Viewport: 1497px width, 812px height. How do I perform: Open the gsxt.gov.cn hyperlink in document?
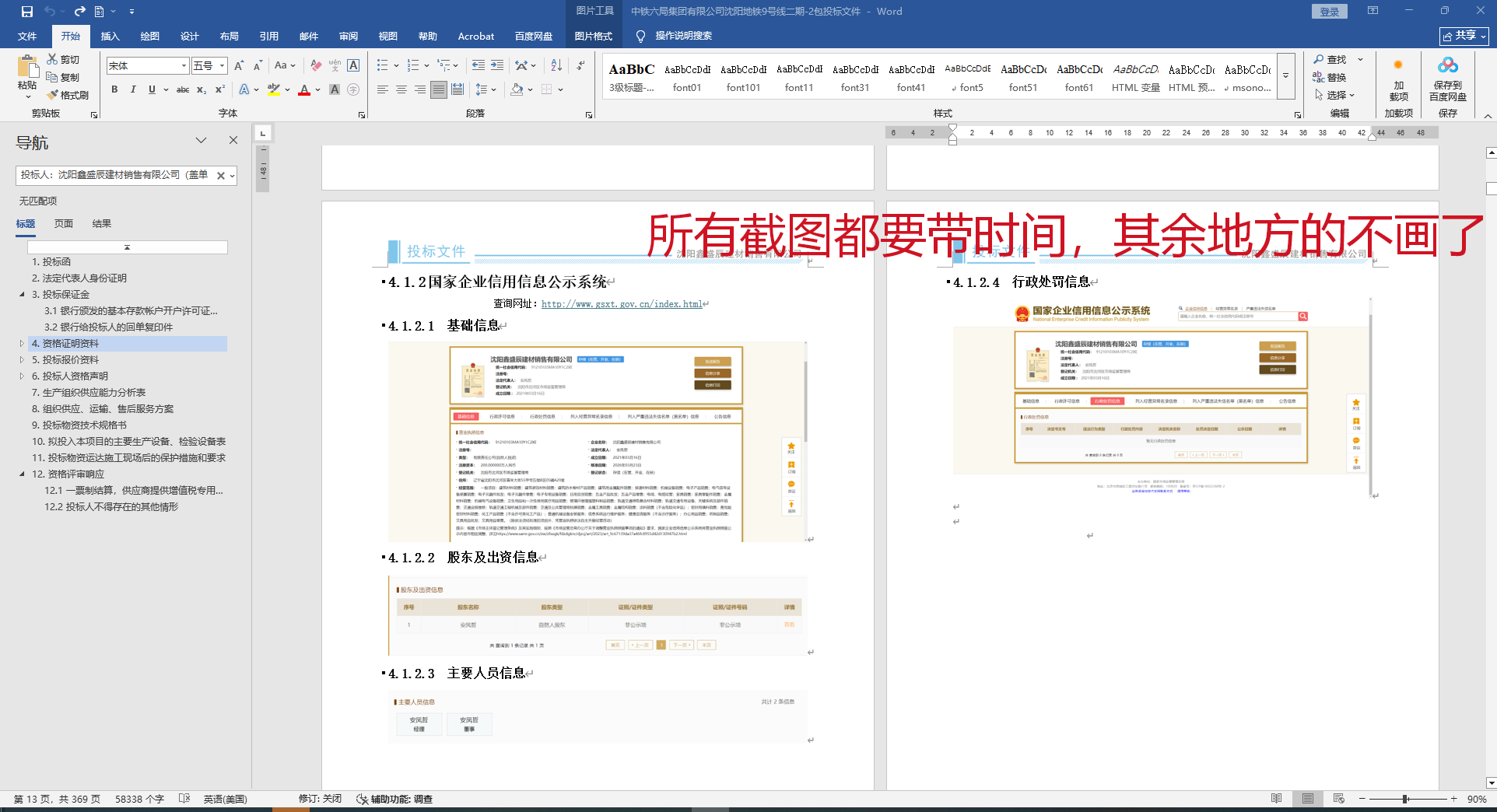point(622,304)
